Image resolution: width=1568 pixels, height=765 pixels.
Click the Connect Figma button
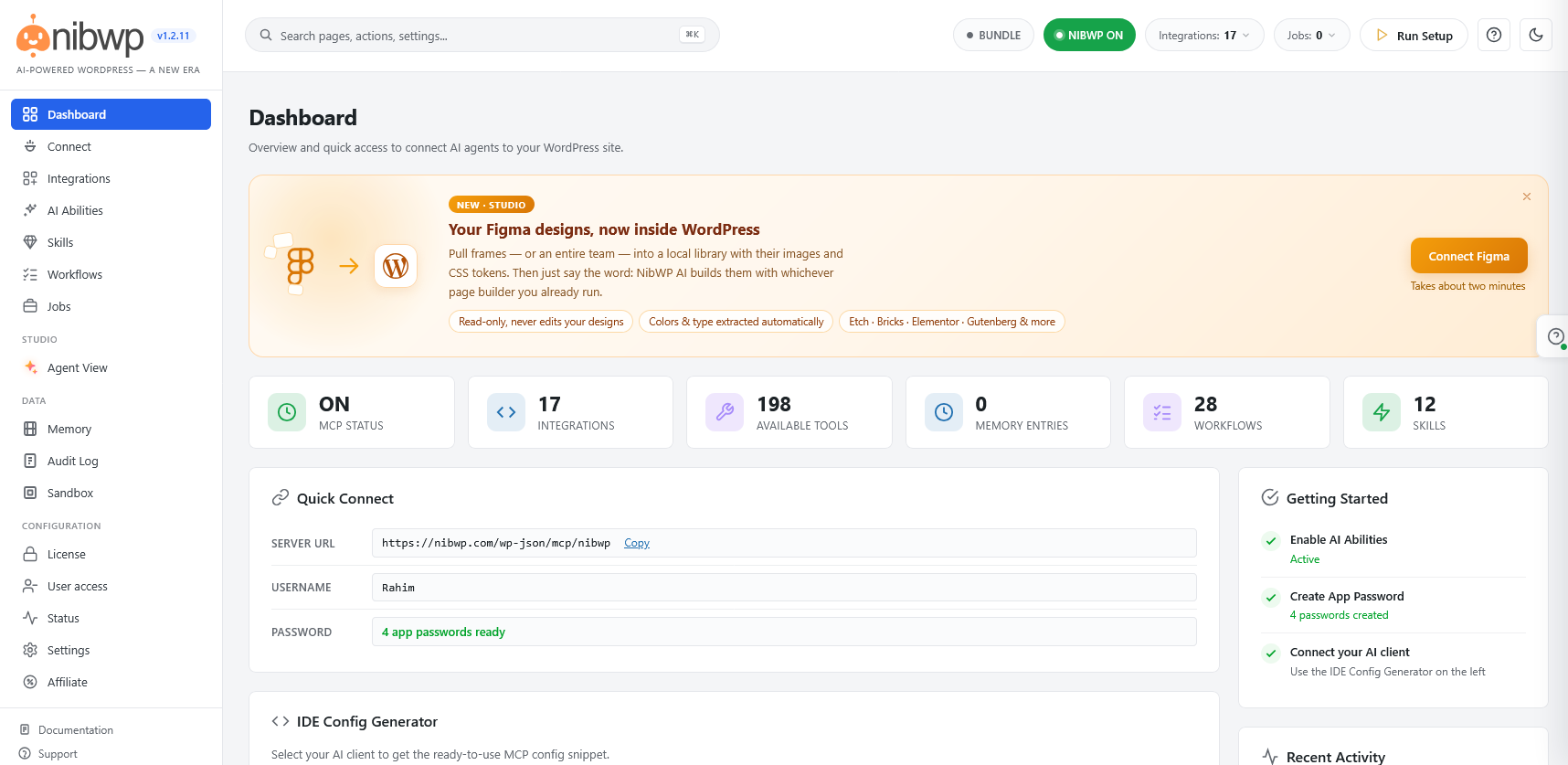point(1468,256)
